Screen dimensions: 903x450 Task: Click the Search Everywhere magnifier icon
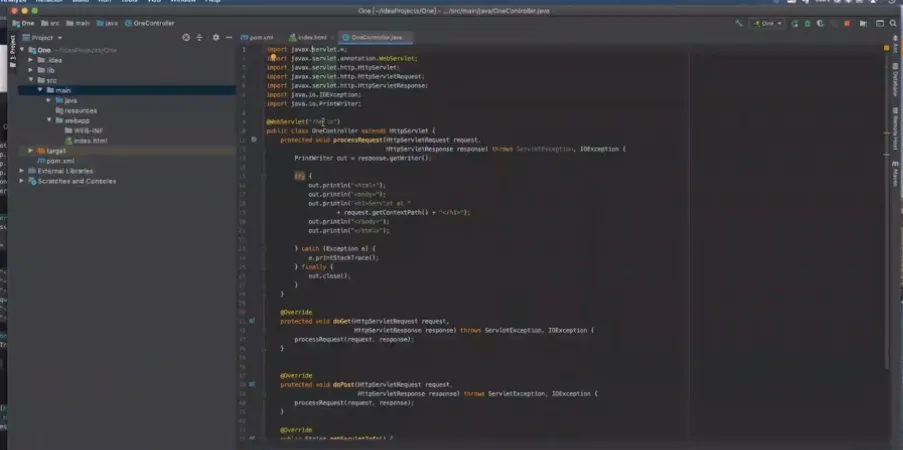893,24
